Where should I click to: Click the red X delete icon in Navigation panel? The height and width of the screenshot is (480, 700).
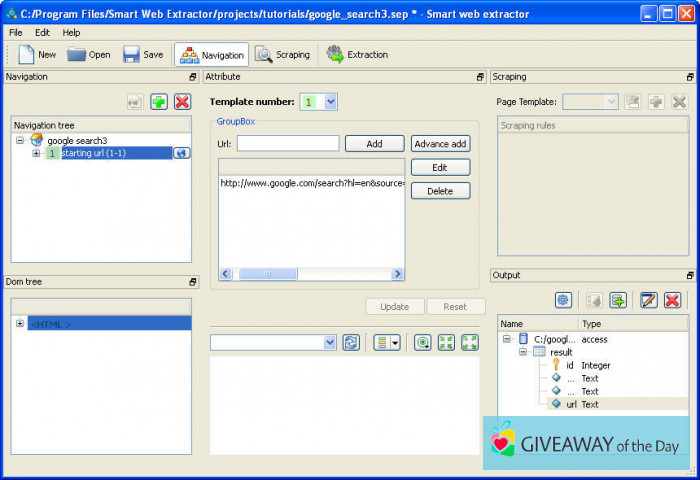182,102
